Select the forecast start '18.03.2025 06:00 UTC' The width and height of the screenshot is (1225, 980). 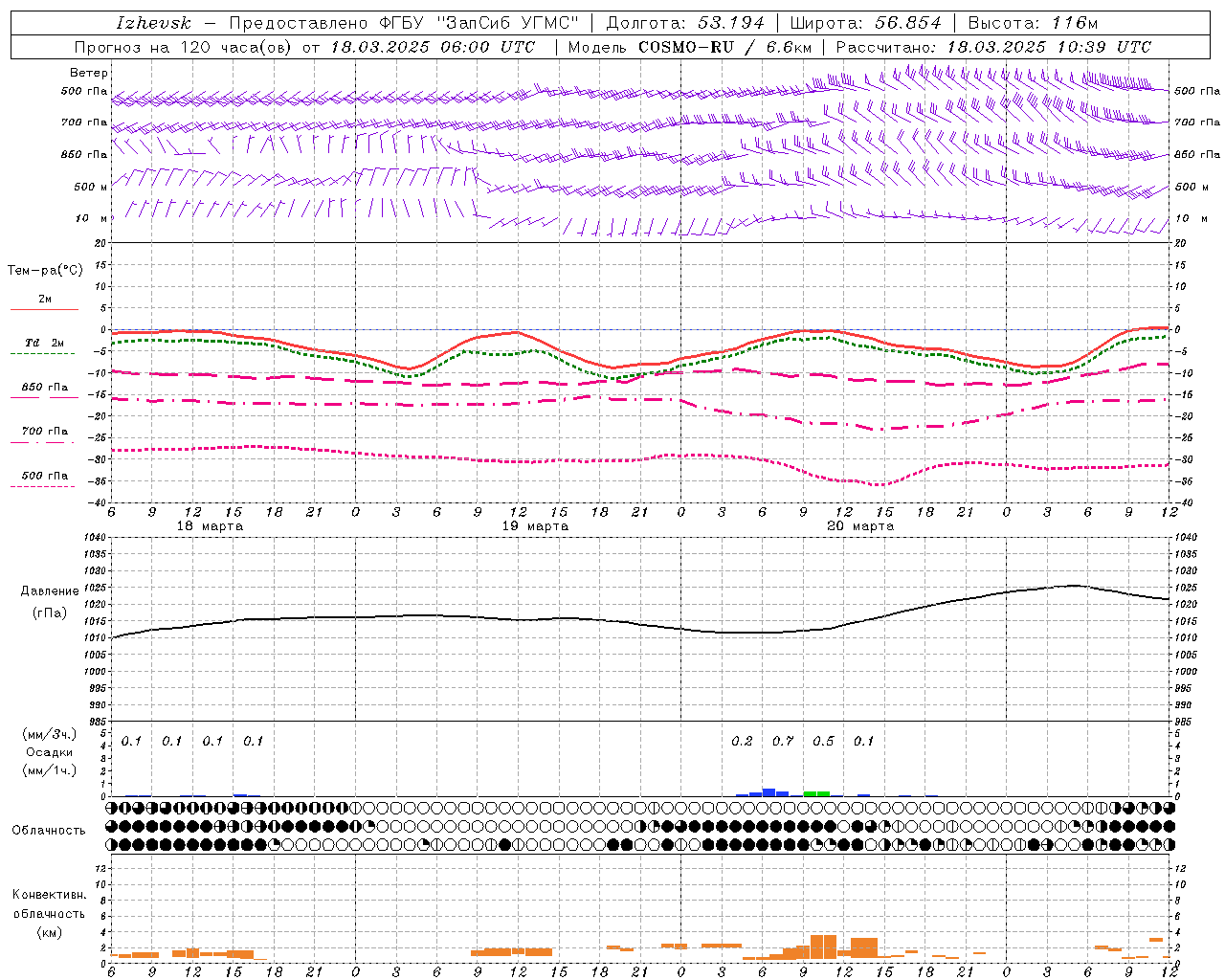pos(433,47)
